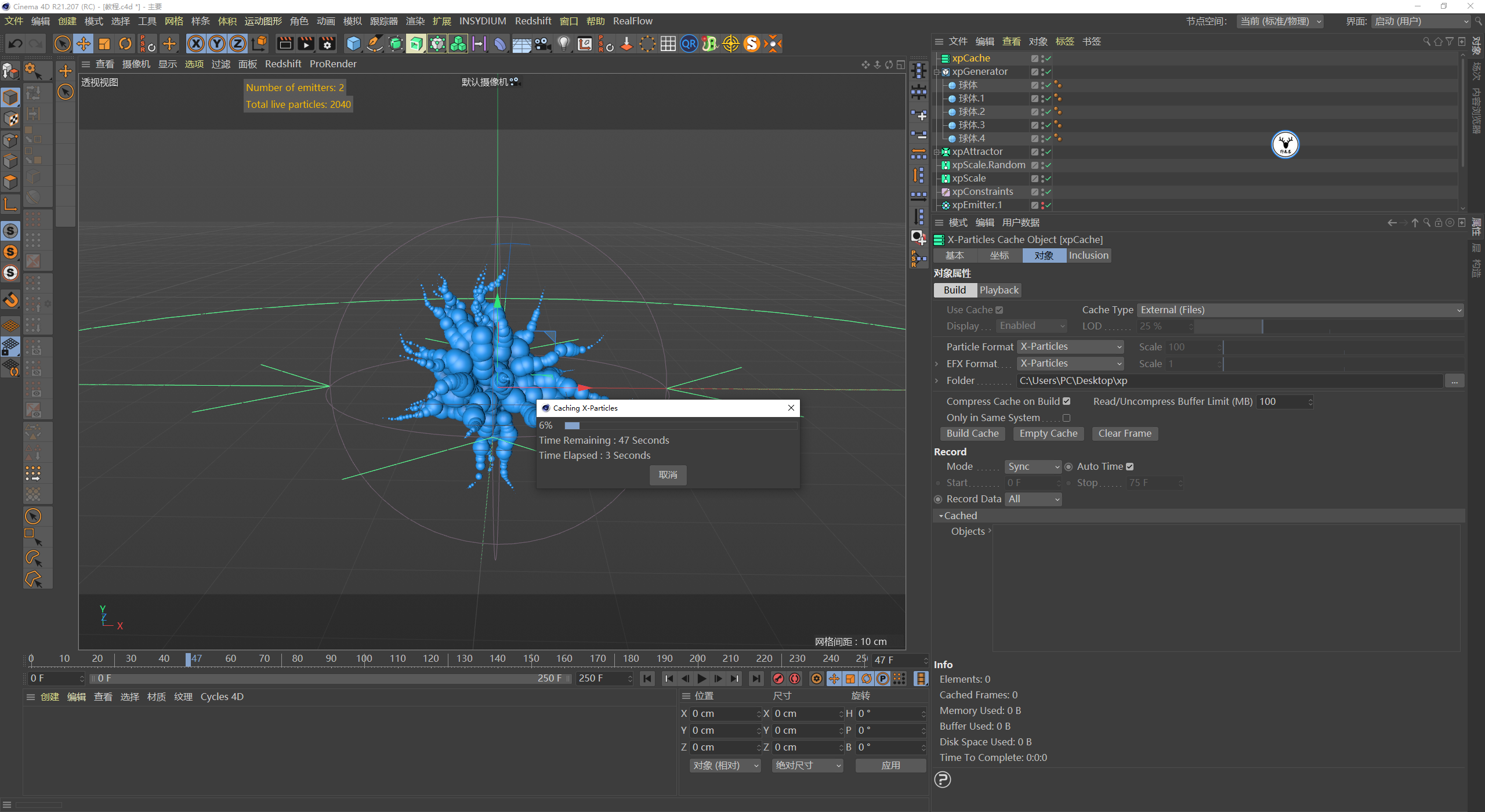
Task: Open the INSYDIUM menu
Action: (483, 21)
